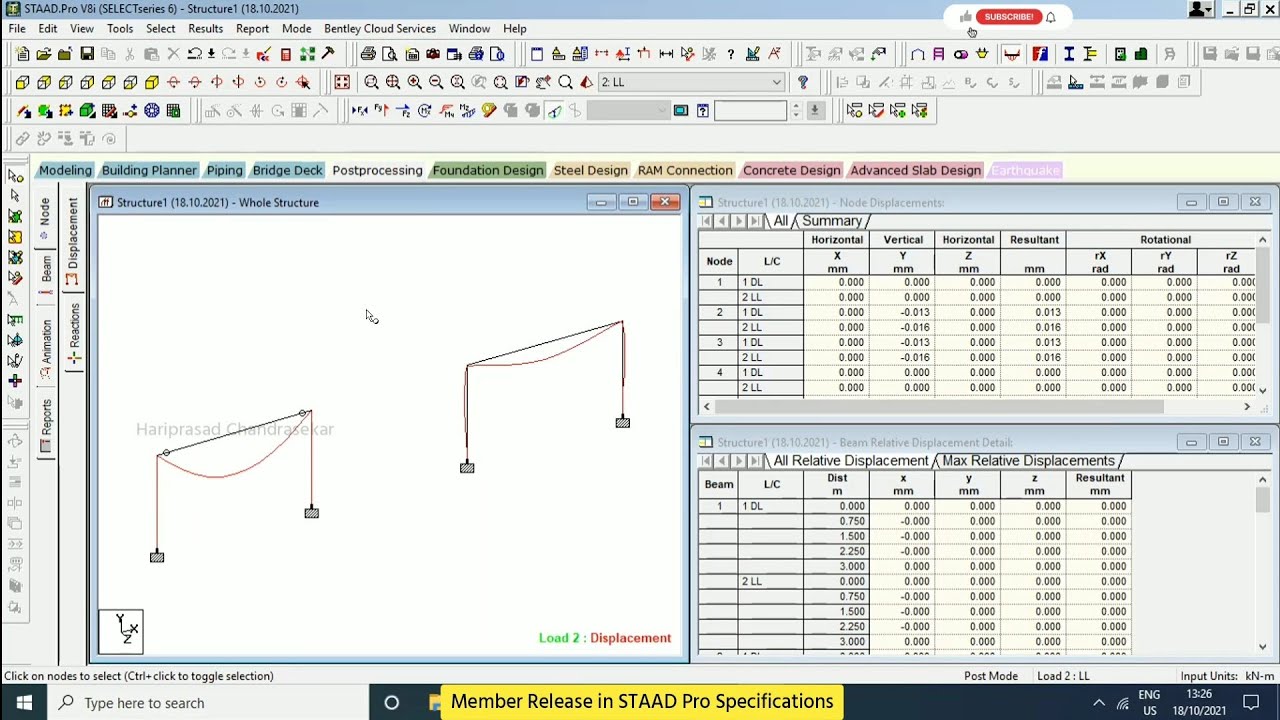
Task: Show hidden system tray icons chevron
Action: [x=1098, y=703]
